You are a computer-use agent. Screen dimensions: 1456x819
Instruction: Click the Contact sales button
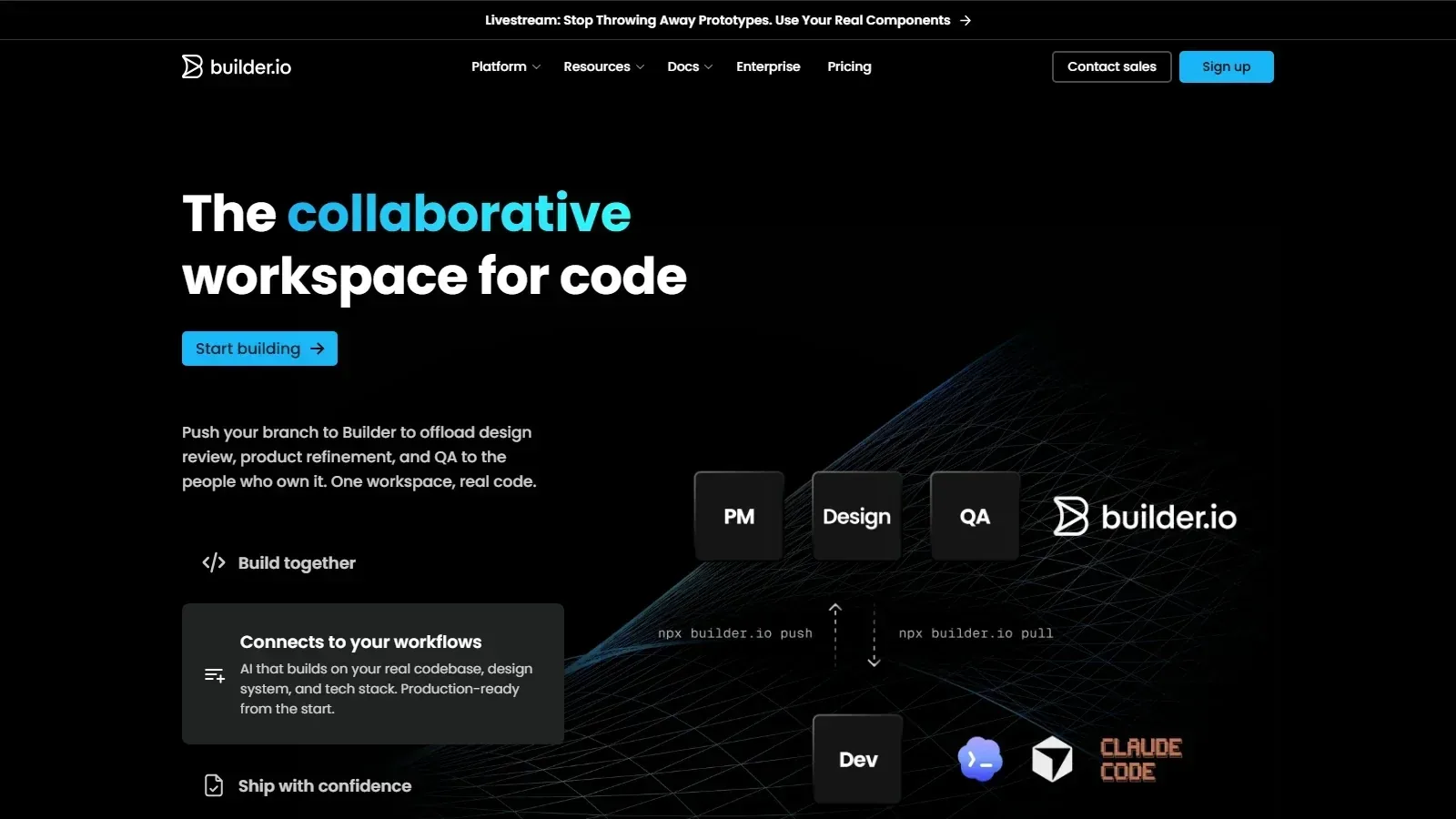[1112, 66]
